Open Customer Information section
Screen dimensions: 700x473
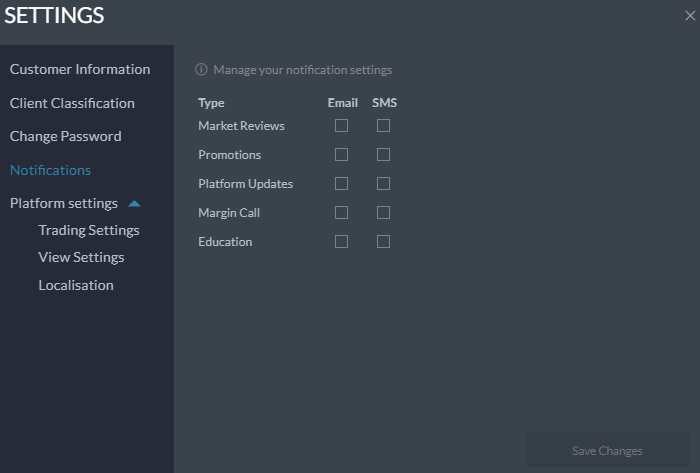point(80,69)
